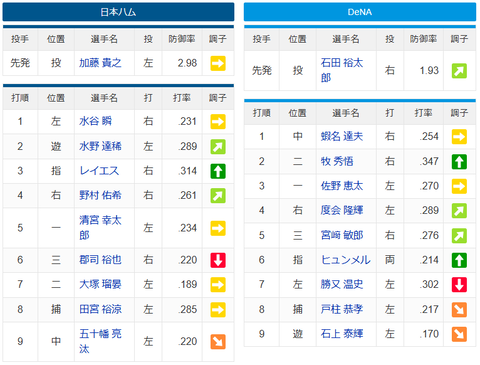Screen dimensions: 480x365
Task: Click 防御率 header in 日本ハム pitcher table
Action: click(182, 39)
